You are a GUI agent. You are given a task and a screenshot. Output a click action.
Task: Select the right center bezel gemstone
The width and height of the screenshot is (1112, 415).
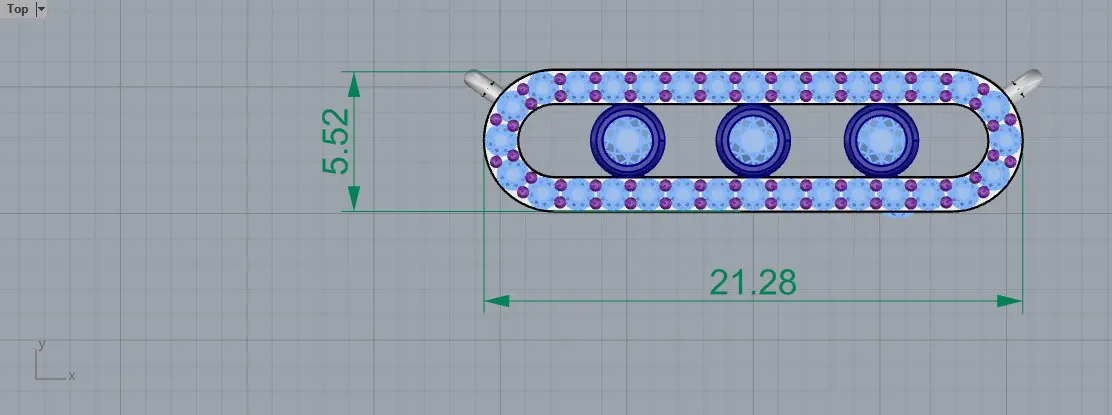click(x=882, y=140)
